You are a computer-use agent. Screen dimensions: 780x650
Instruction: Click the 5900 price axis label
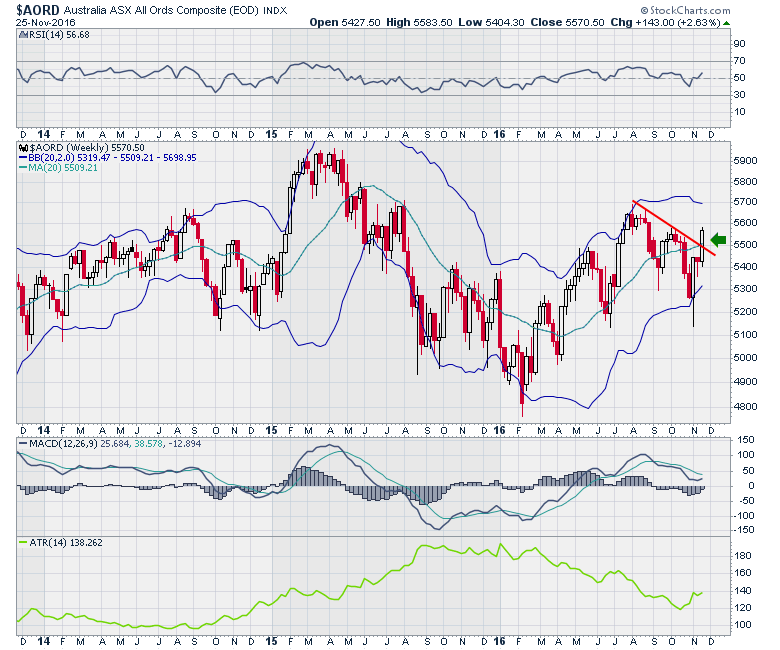745,161
